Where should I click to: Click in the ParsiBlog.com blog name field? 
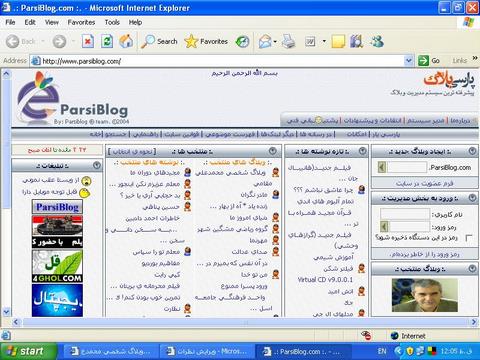pos(407,167)
